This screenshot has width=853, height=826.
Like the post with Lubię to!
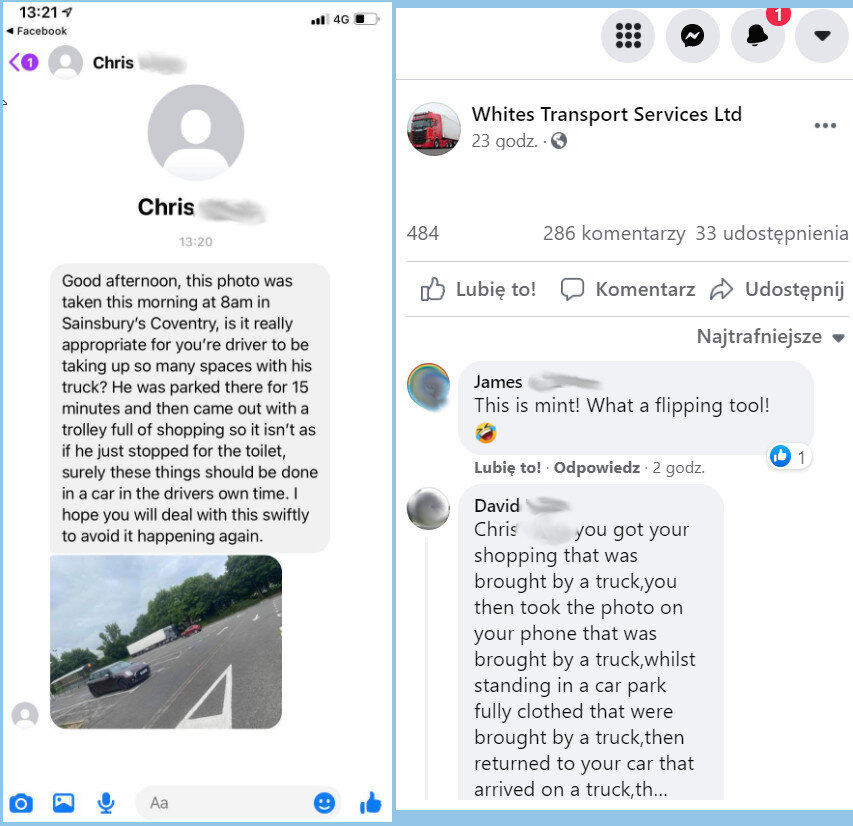coord(478,289)
